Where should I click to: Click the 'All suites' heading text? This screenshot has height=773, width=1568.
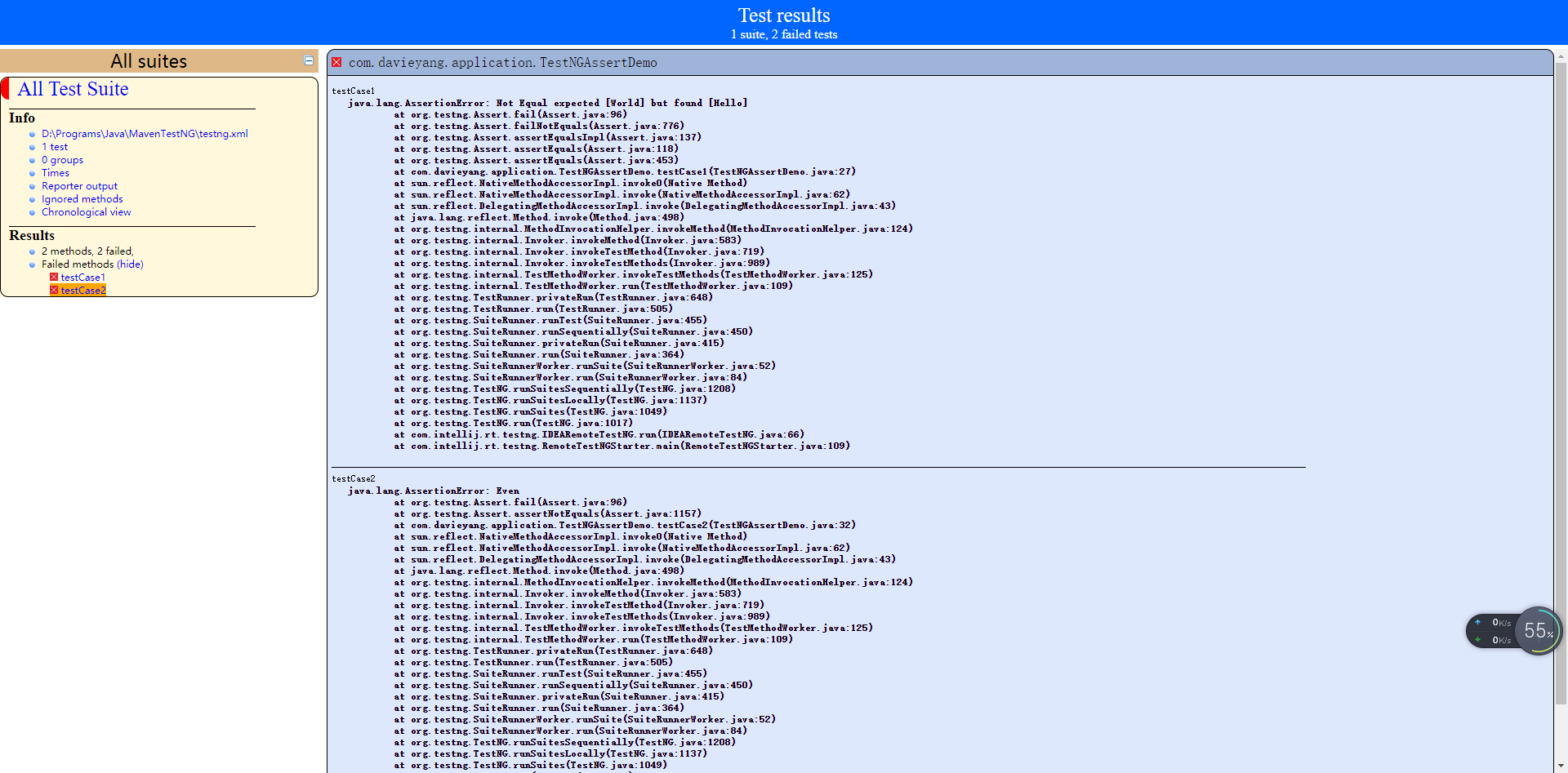[149, 61]
